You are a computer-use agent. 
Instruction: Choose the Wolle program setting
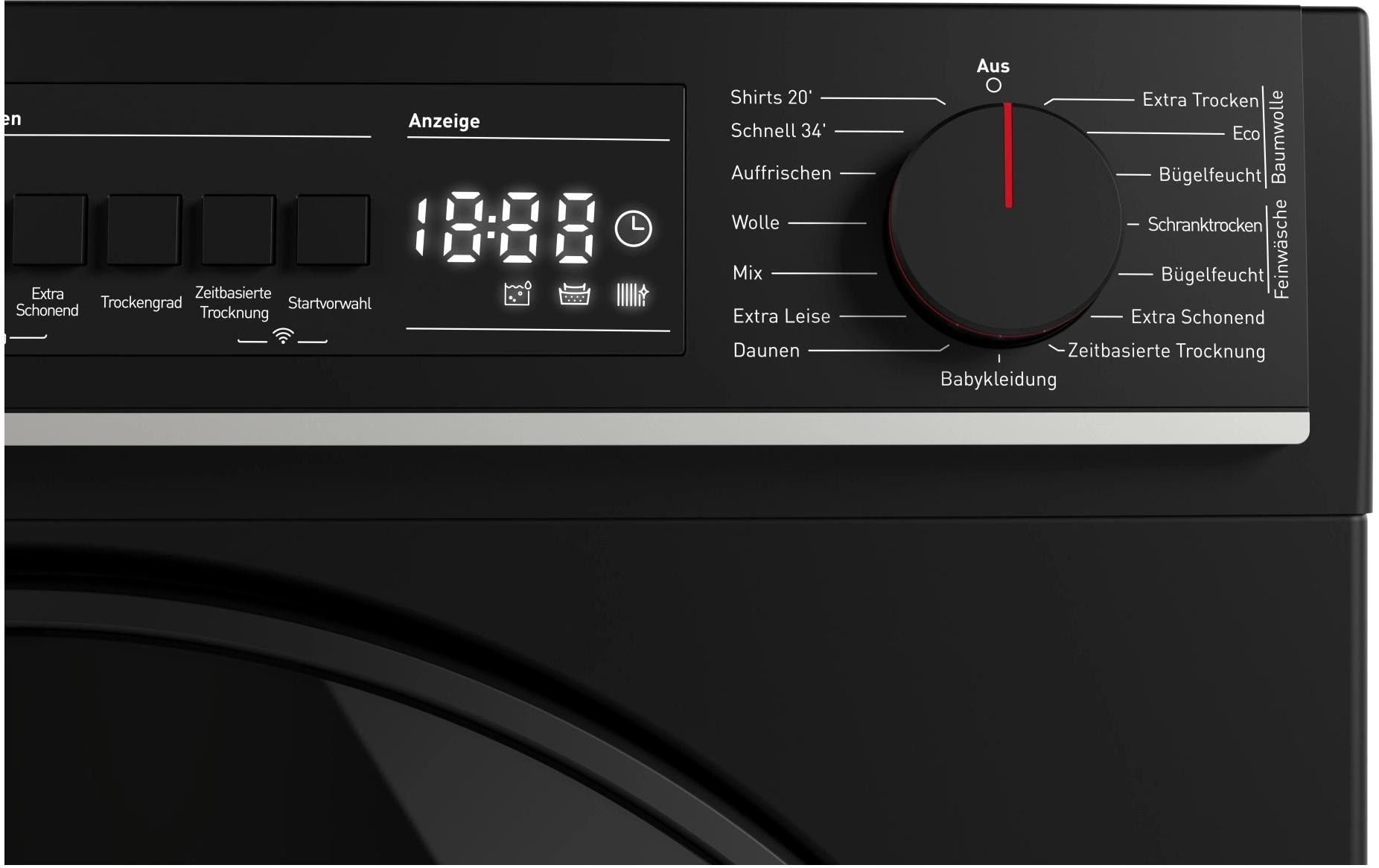755,222
